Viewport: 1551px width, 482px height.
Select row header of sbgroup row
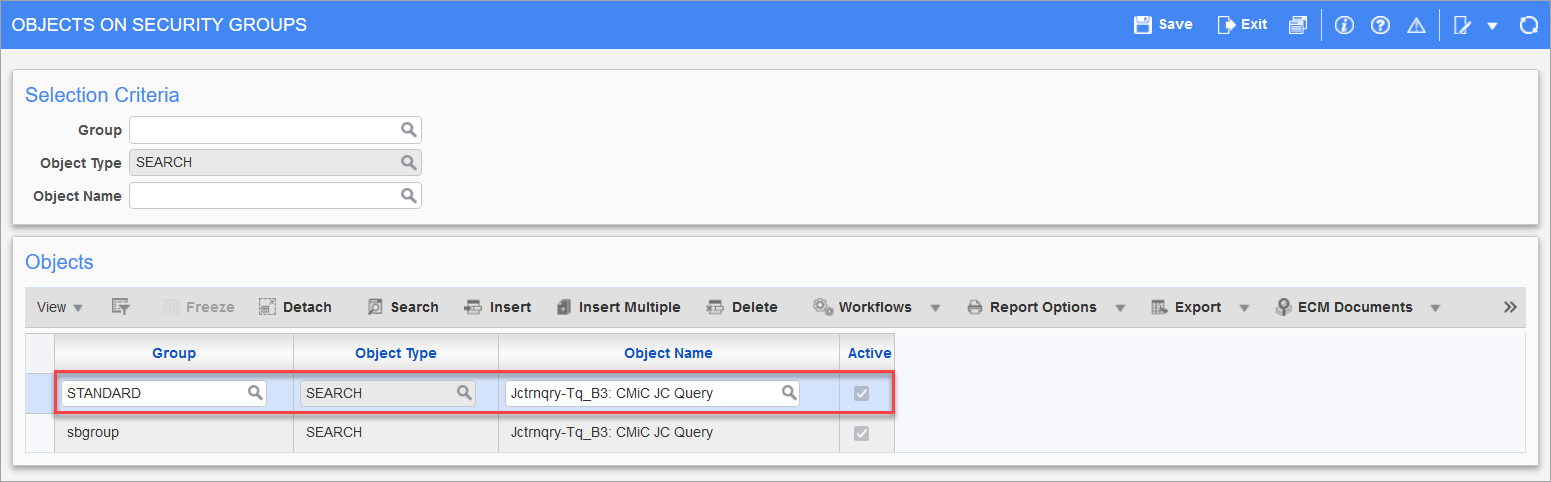(x=40, y=433)
